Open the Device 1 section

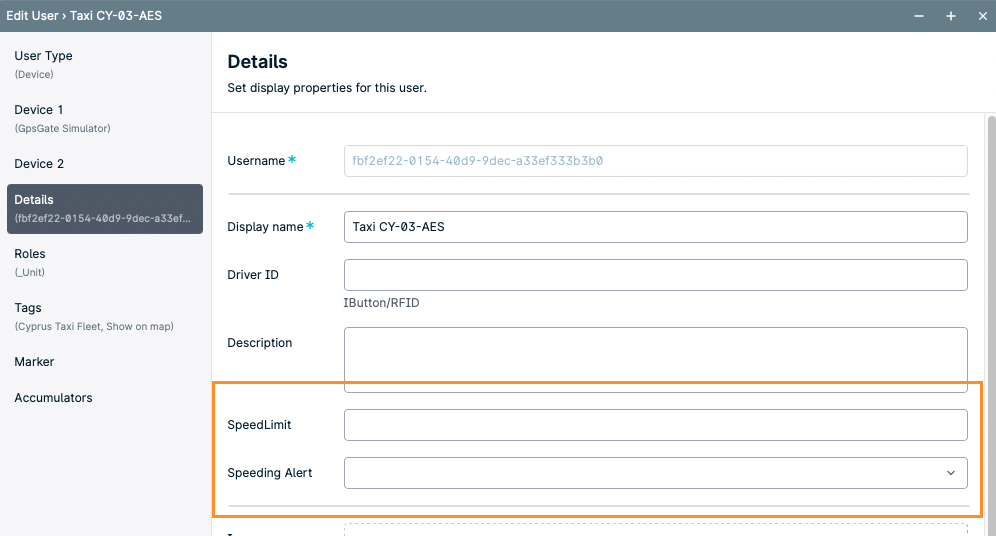(x=105, y=118)
